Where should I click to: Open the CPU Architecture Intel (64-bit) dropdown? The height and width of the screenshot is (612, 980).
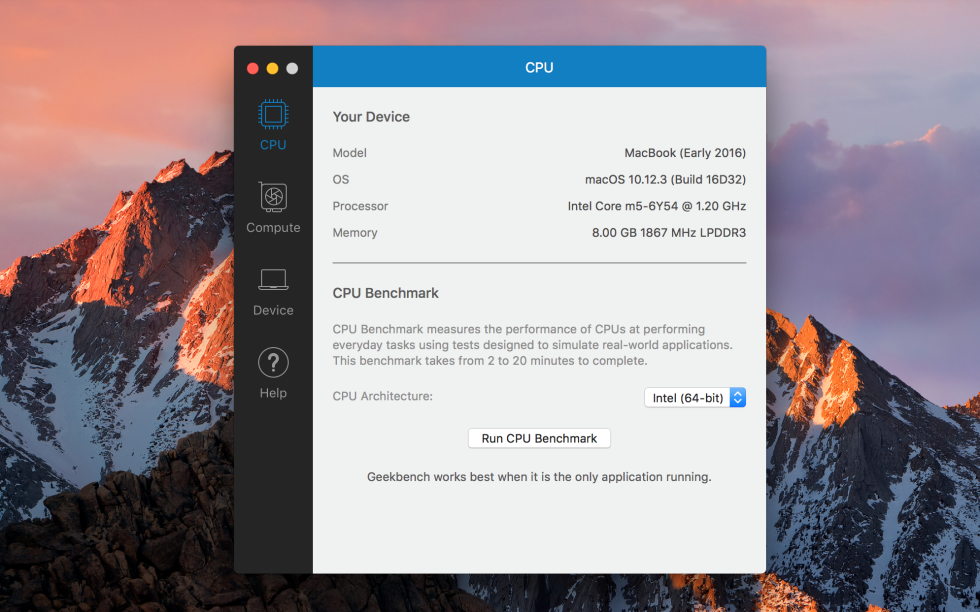(x=695, y=398)
